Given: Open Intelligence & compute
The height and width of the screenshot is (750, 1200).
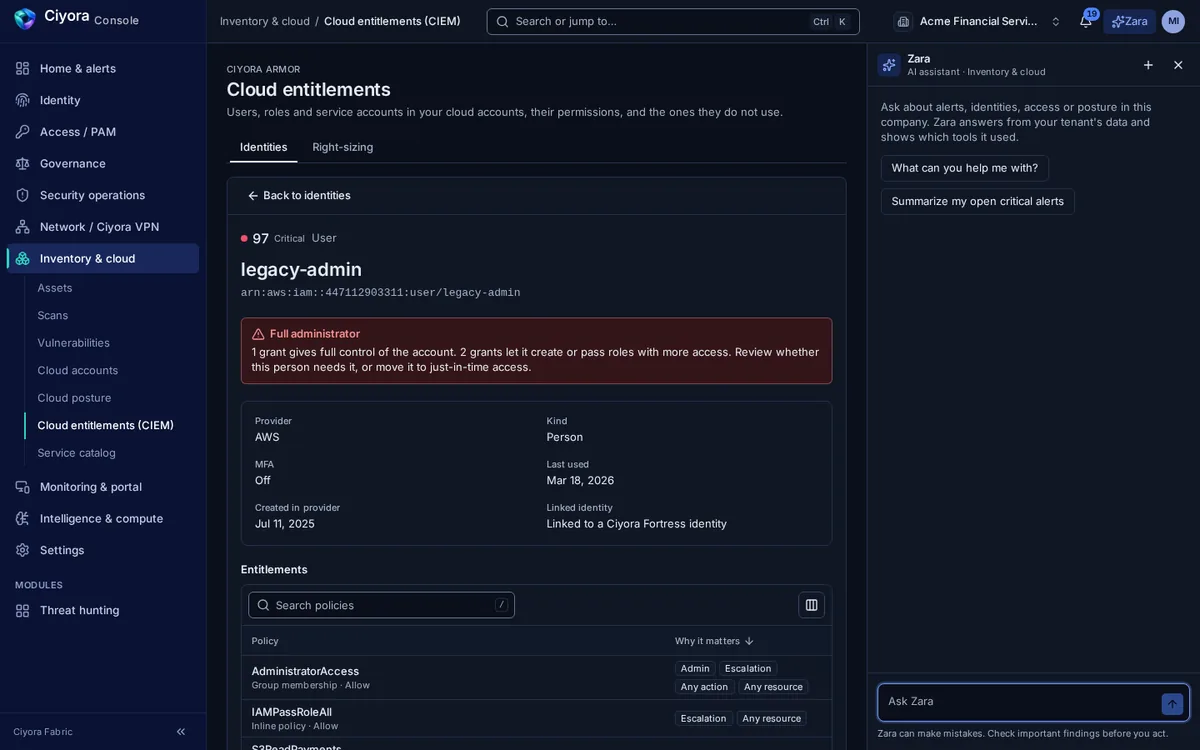Looking at the screenshot, I should click(103, 518).
